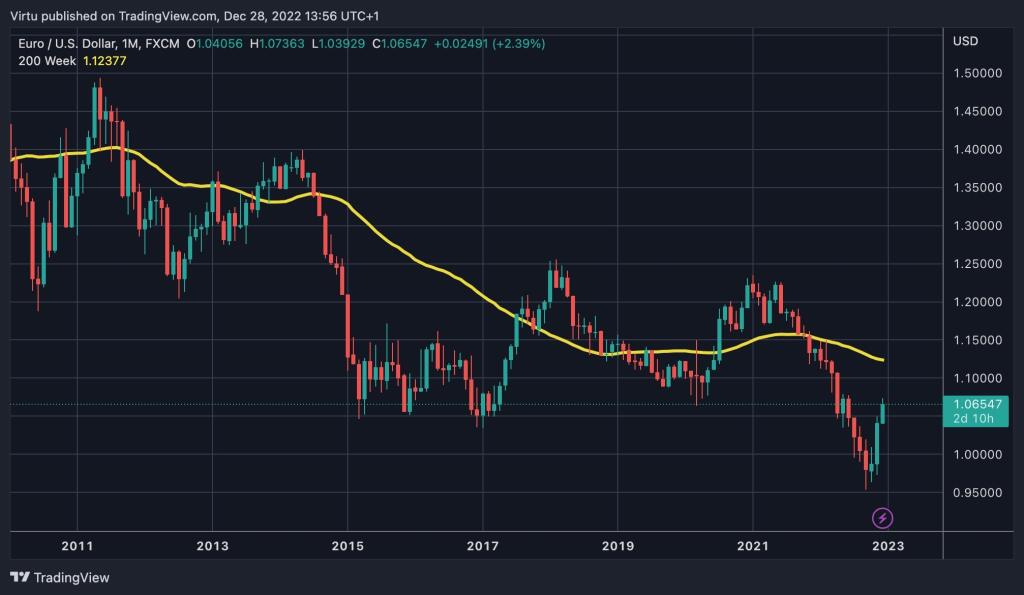Click the latest green candle near 2023
Viewport: 1024px width, 595px height.
[x=883, y=413]
